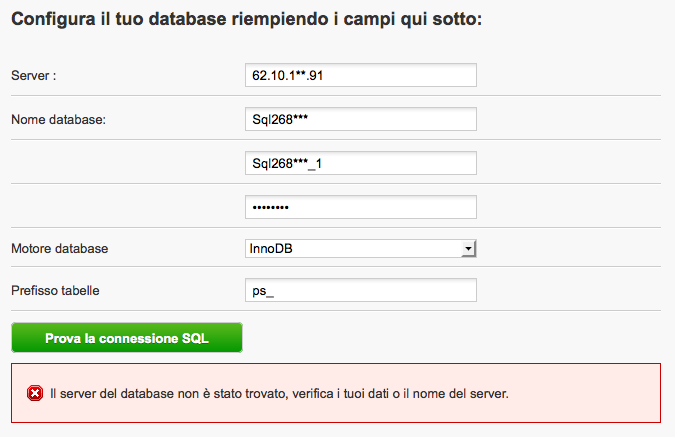Screen dimensions: 696x438
Task: Click the InnoDB dropdown arrow button
Action: (x=467, y=249)
